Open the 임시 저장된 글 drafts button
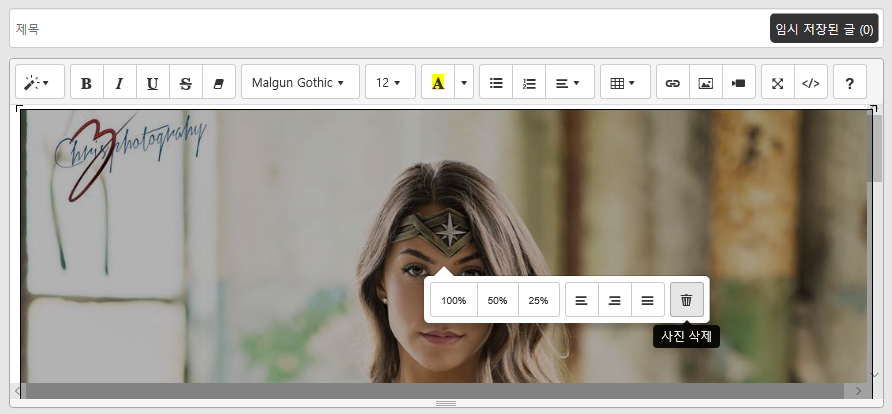The height and width of the screenshot is (414, 892). (x=824, y=29)
